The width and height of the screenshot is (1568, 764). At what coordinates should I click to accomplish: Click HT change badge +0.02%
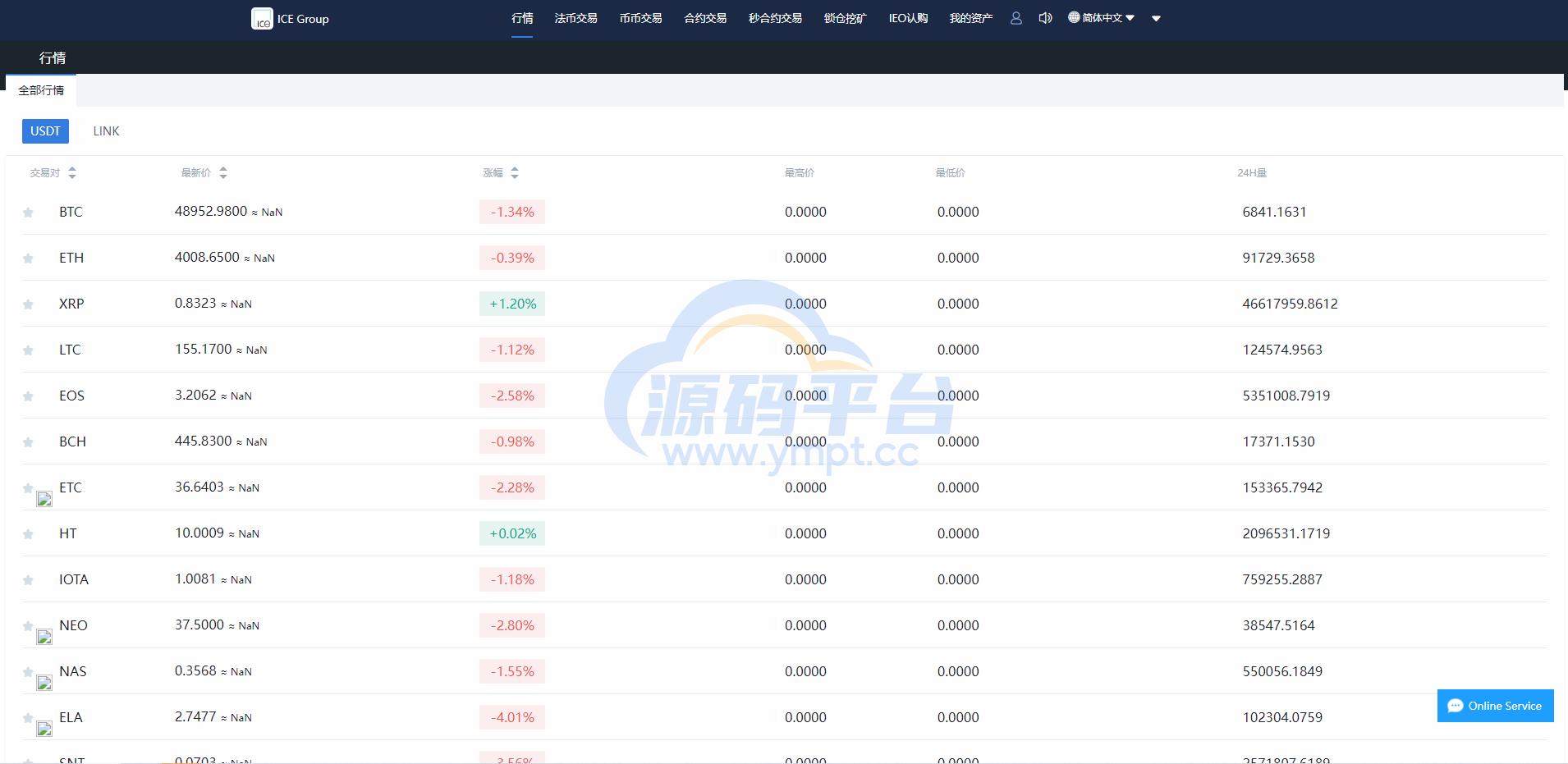tap(512, 533)
